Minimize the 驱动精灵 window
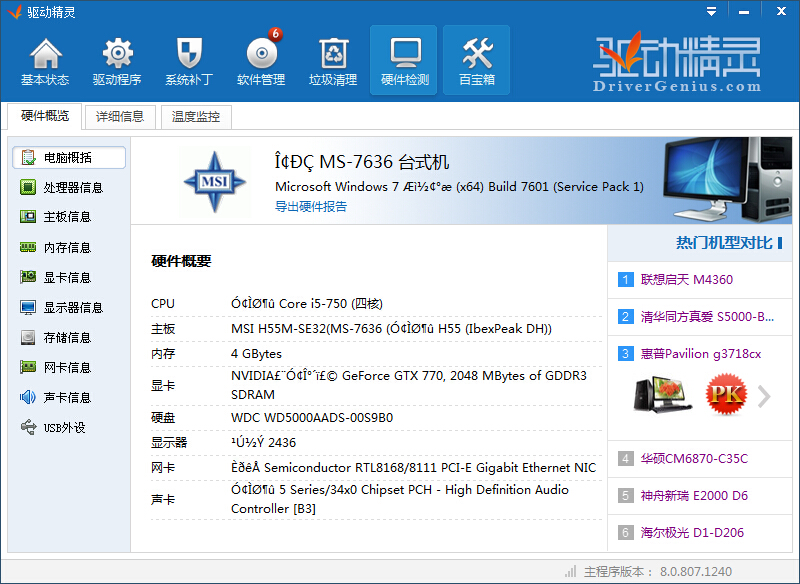 [744, 11]
